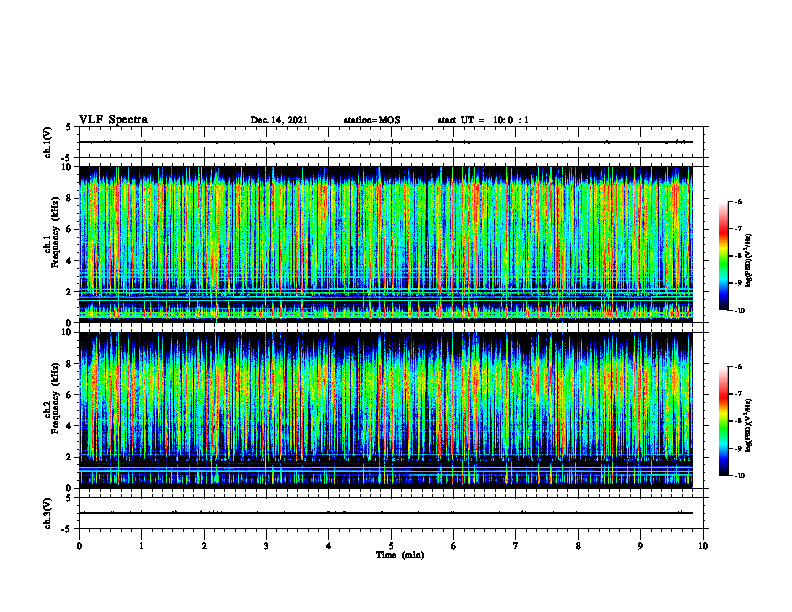
Task: Click the "-6" label on ch.1 color scale
Action: click(737, 202)
